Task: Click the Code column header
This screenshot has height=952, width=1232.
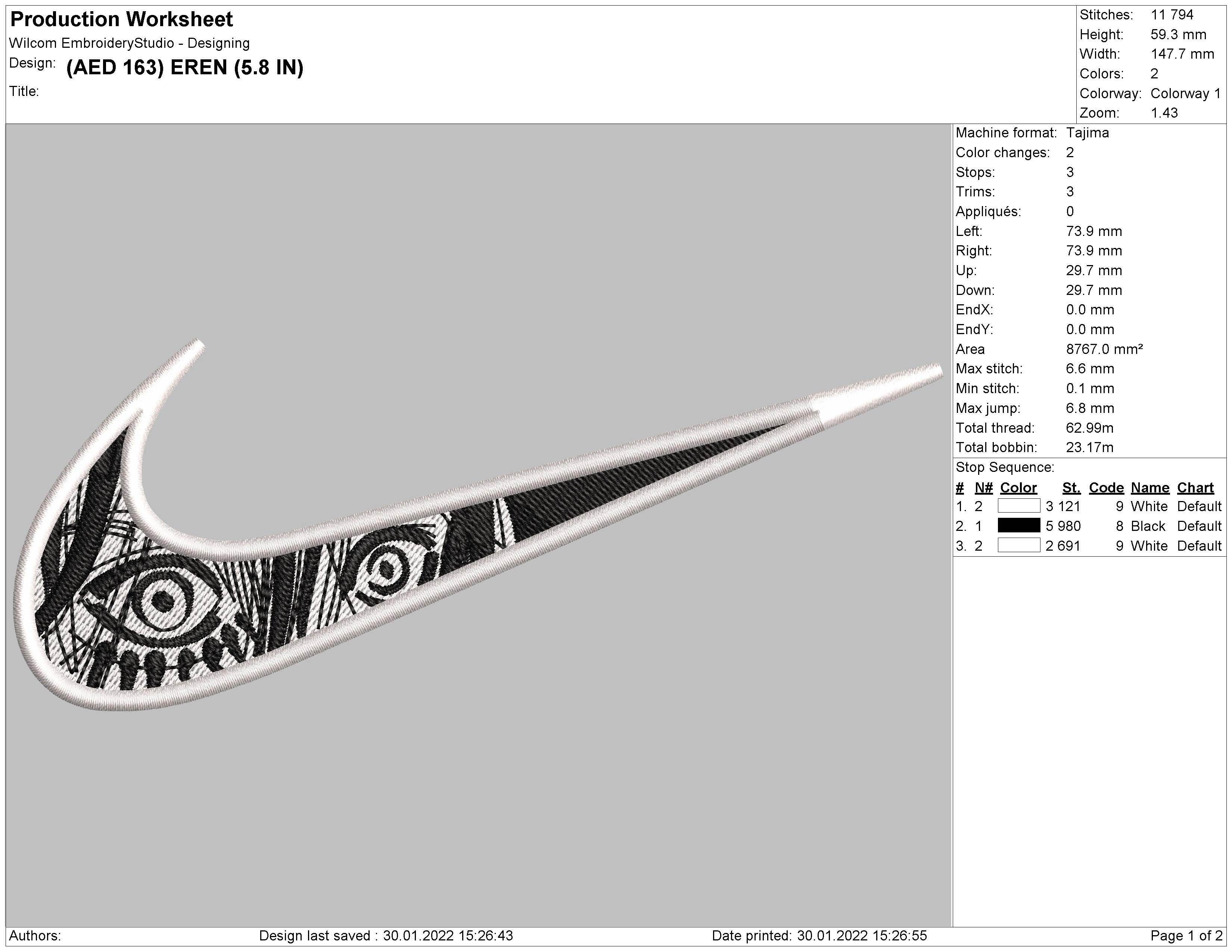Action: 1106,488
